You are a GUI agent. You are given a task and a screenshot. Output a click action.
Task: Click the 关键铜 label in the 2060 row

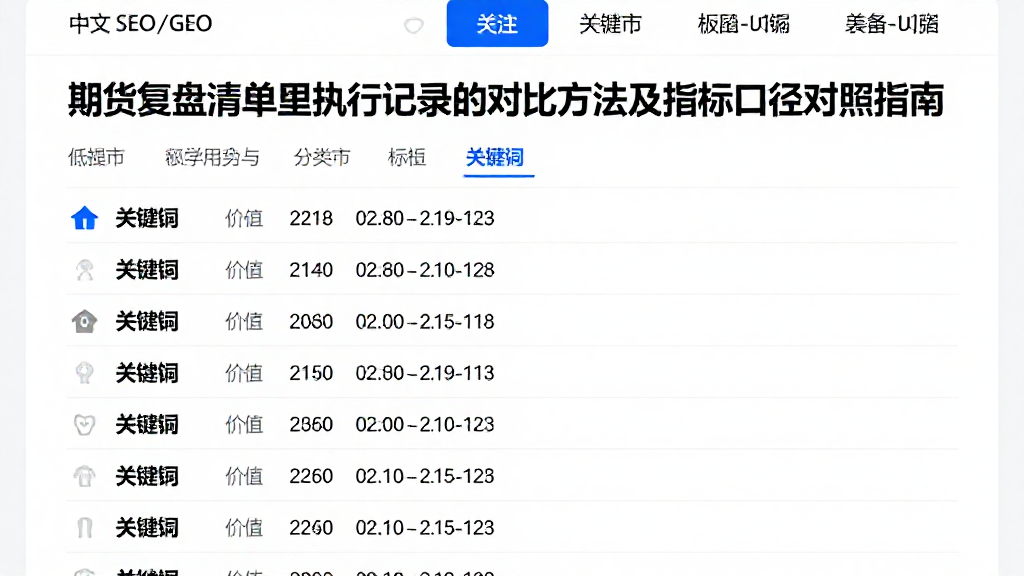(147, 321)
